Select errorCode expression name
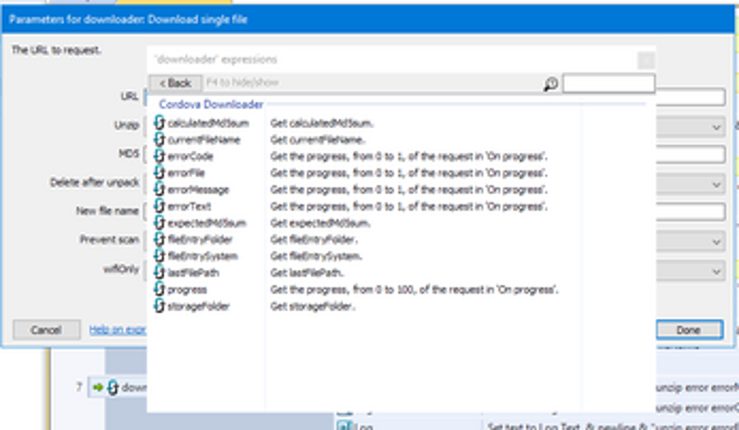Screen dimensions: 739x430 (190, 157)
